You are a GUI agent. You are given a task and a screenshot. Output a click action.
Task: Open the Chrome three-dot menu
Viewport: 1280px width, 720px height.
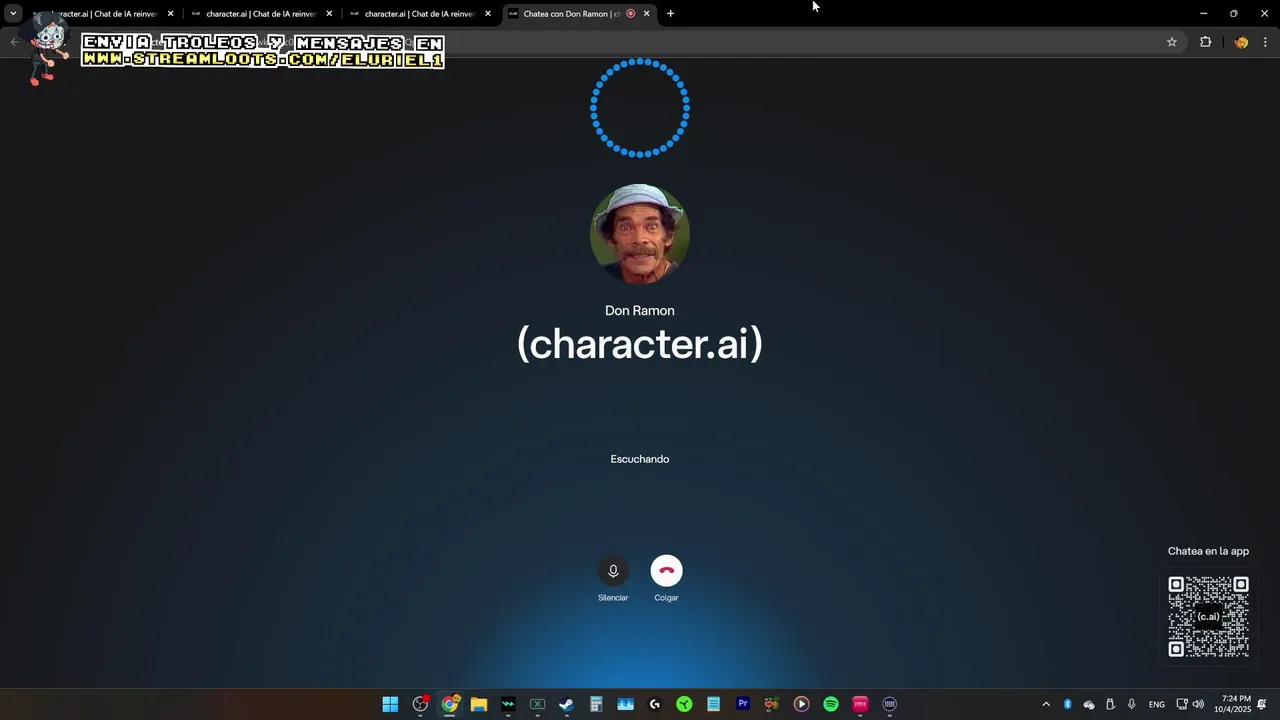[1265, 42]
